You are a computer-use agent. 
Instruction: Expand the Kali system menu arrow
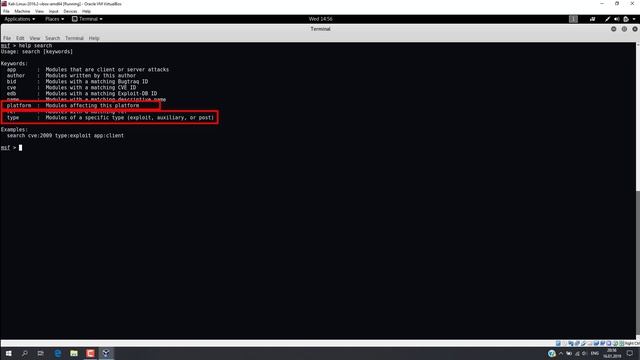pos(634,19)
